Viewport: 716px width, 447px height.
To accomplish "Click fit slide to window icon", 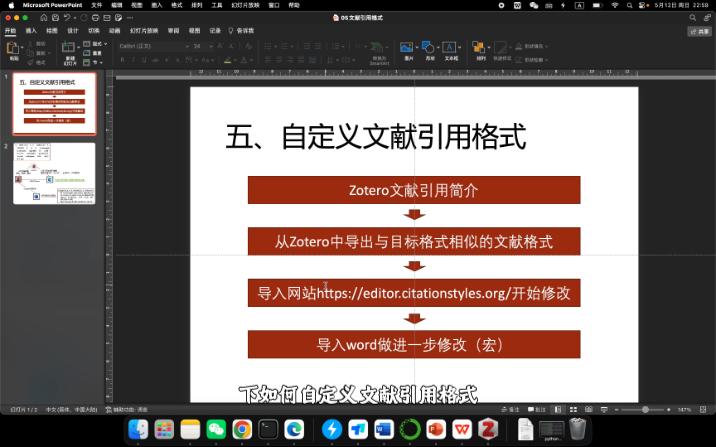I will point(703,410).
